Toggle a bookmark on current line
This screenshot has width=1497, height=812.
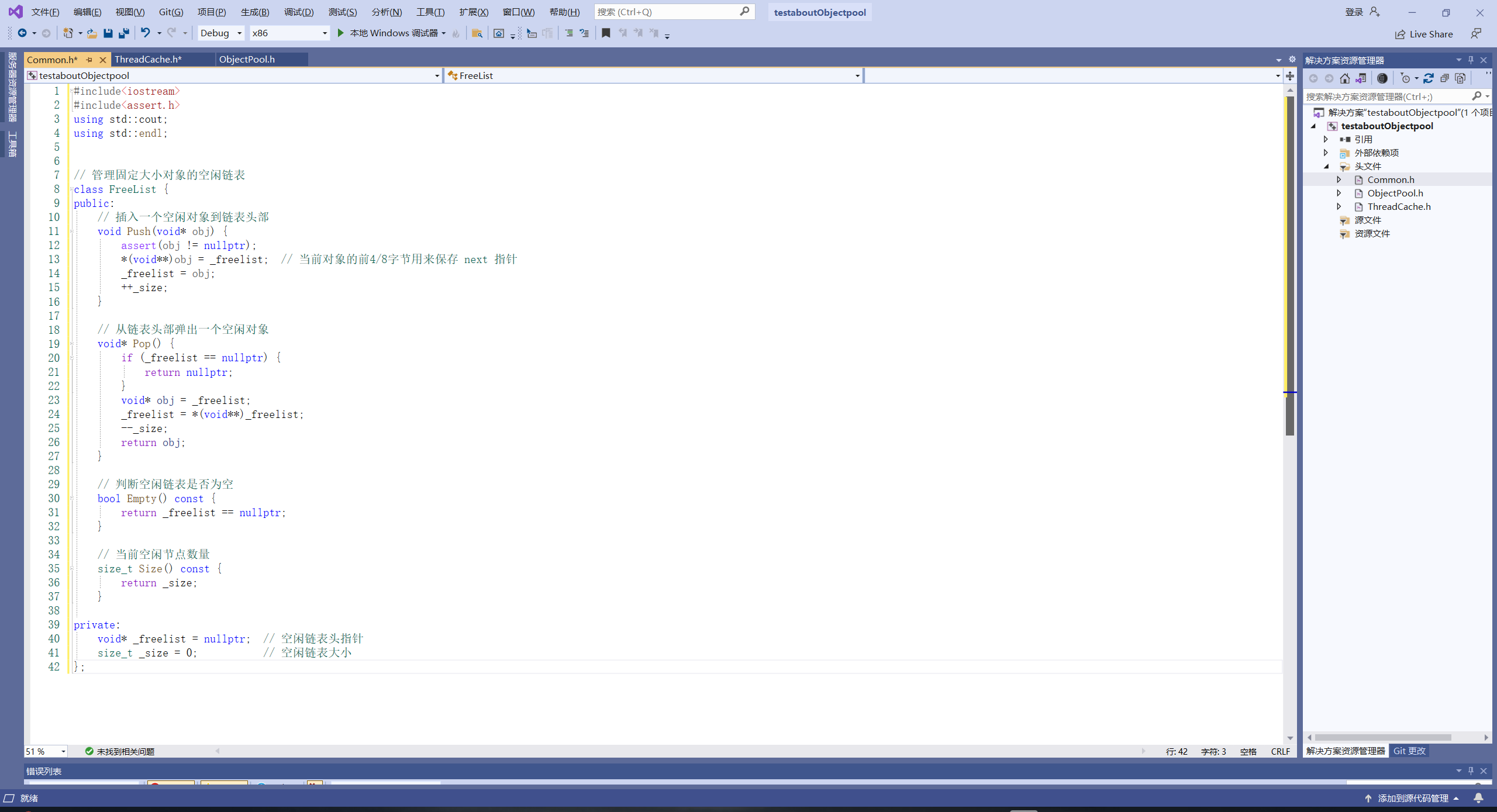605,33
